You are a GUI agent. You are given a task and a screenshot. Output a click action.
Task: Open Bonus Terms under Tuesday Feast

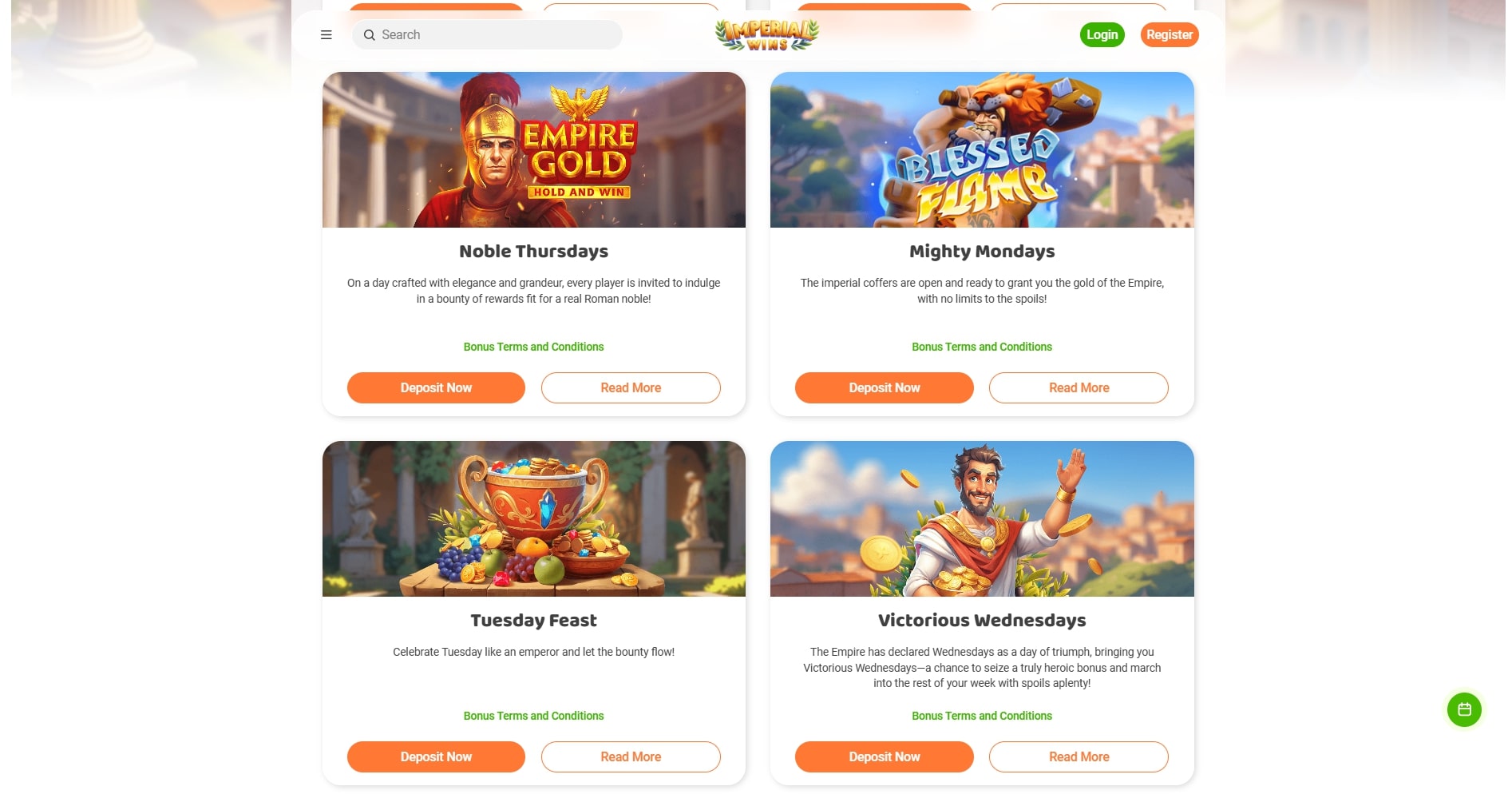[533, 716]
